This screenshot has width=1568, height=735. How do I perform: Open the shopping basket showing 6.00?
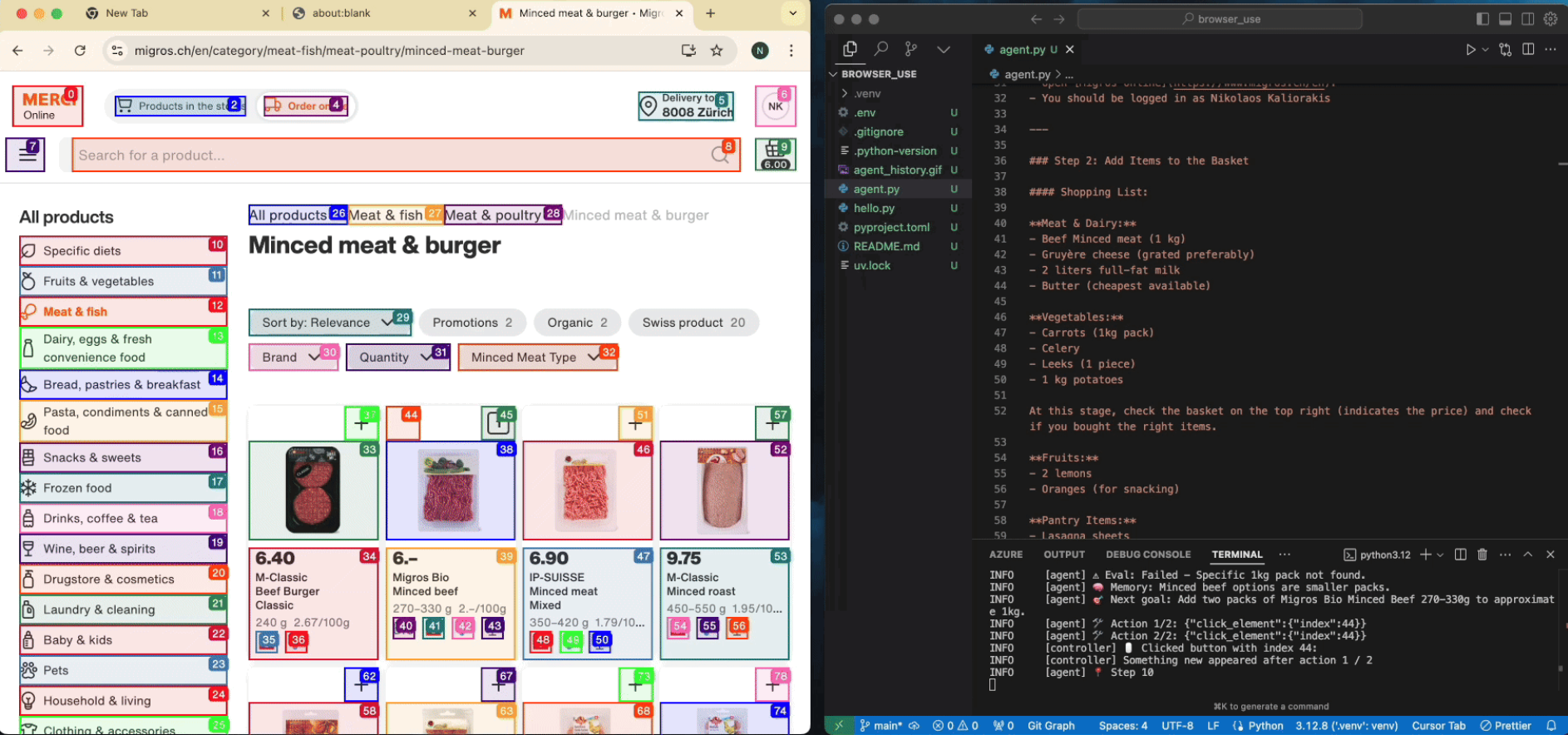(775, 155)
